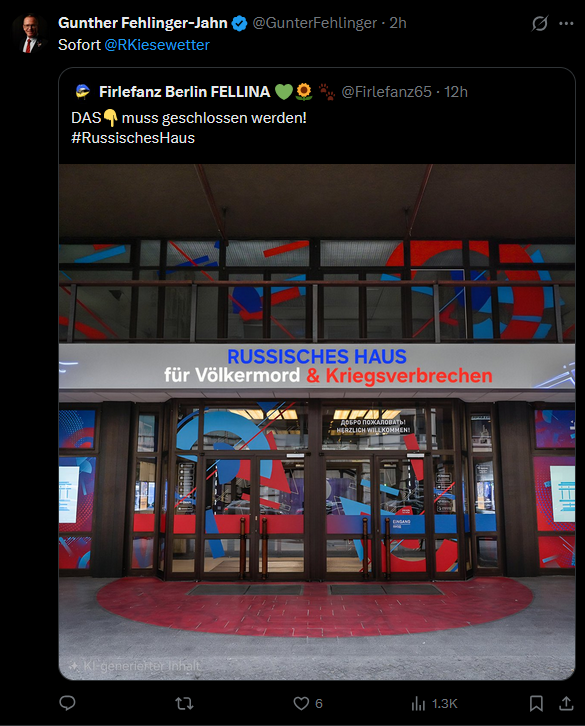Share the post via upload icon
The width and height of the screenshot is (585, 726).
point(566,703)
